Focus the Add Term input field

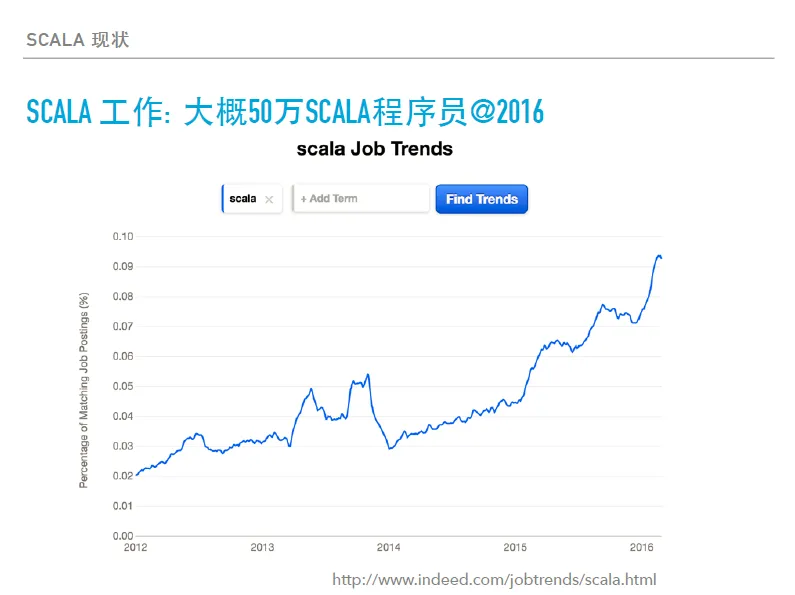(x=361, y=199)
